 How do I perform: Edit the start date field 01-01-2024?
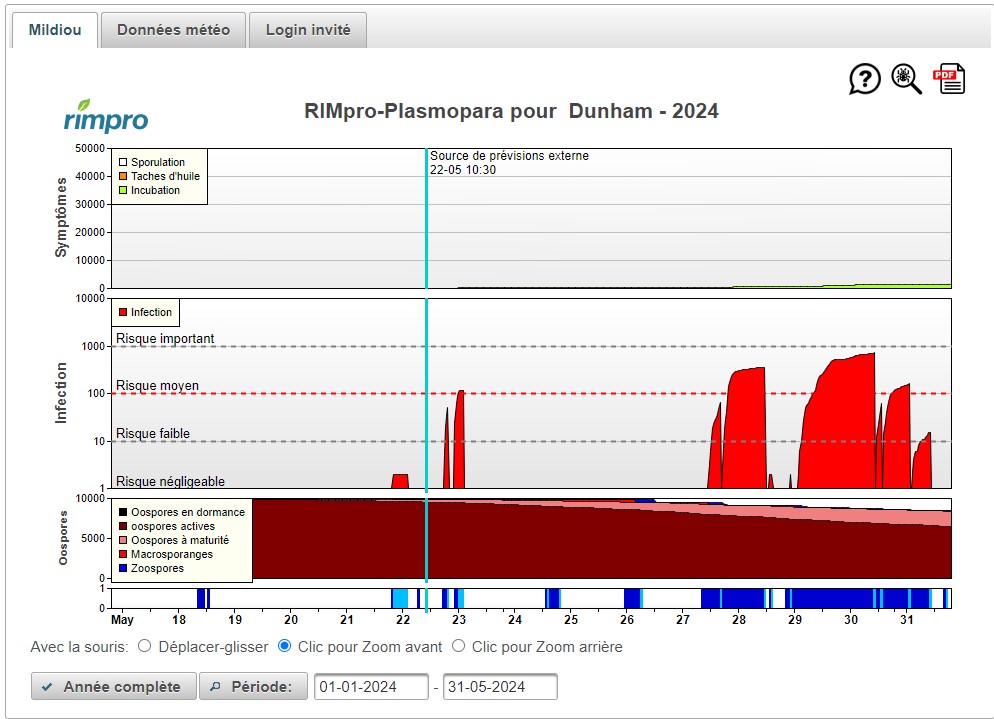371,687
